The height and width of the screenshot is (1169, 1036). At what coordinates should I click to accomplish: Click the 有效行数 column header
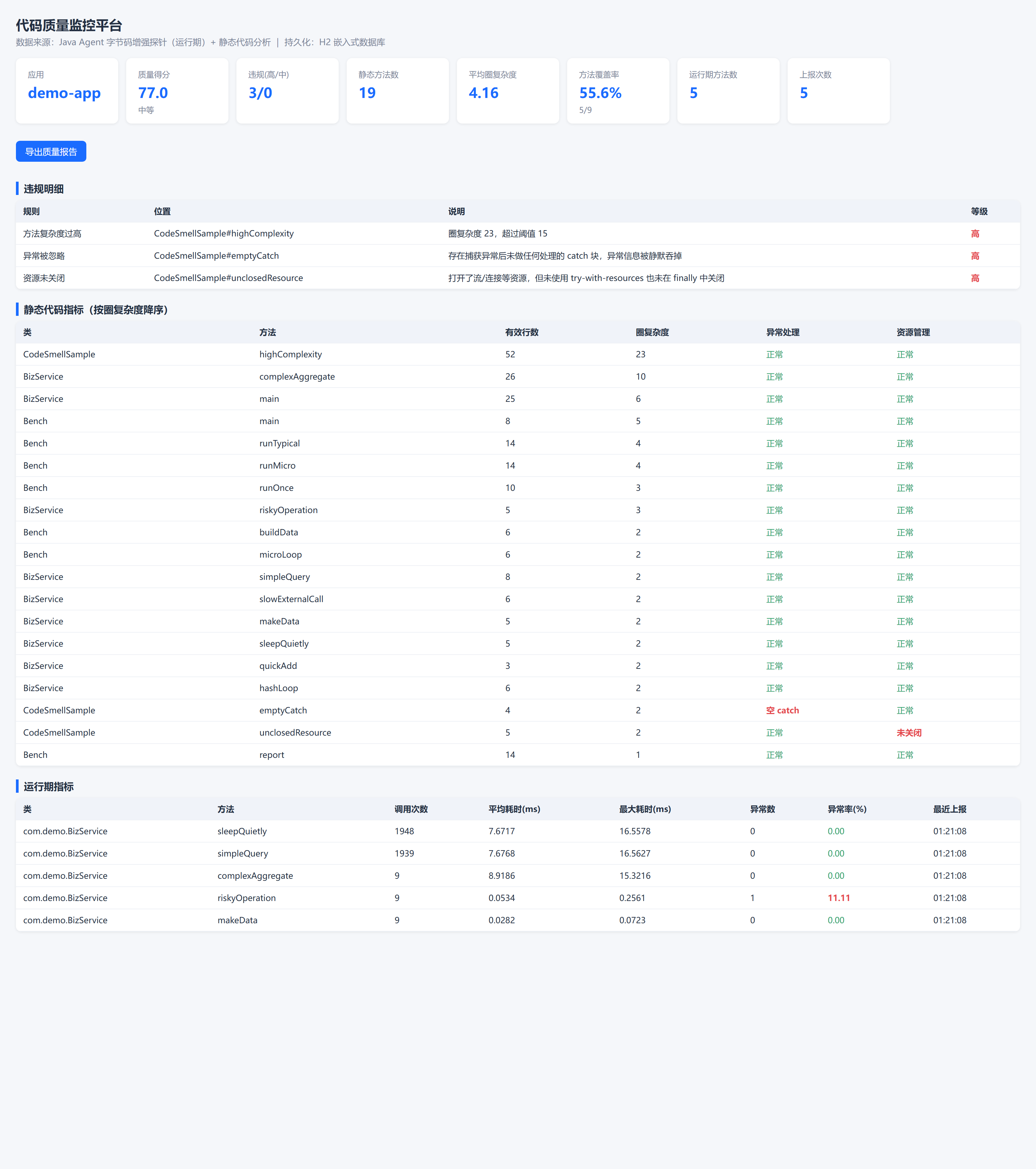[x=521, y=332]
